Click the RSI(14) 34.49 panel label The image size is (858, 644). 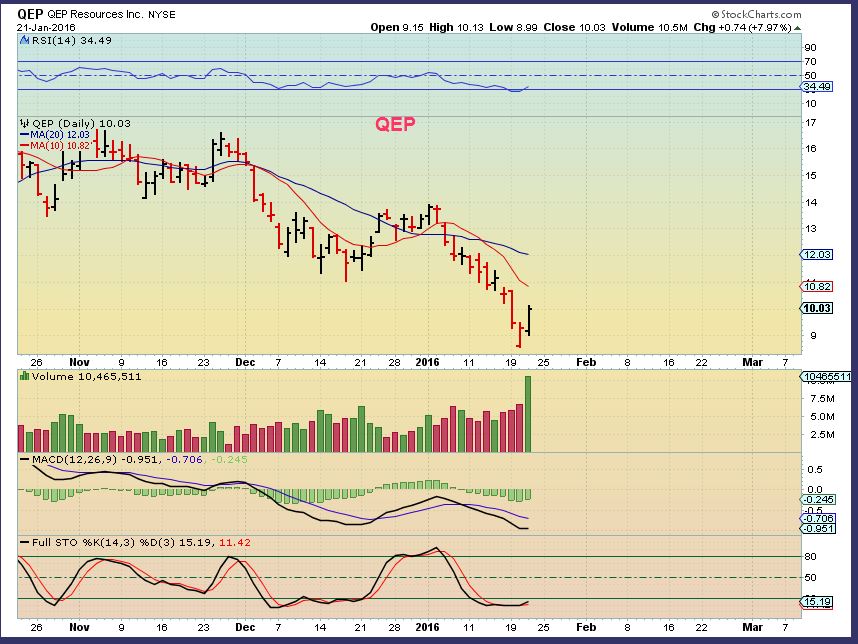72,40
